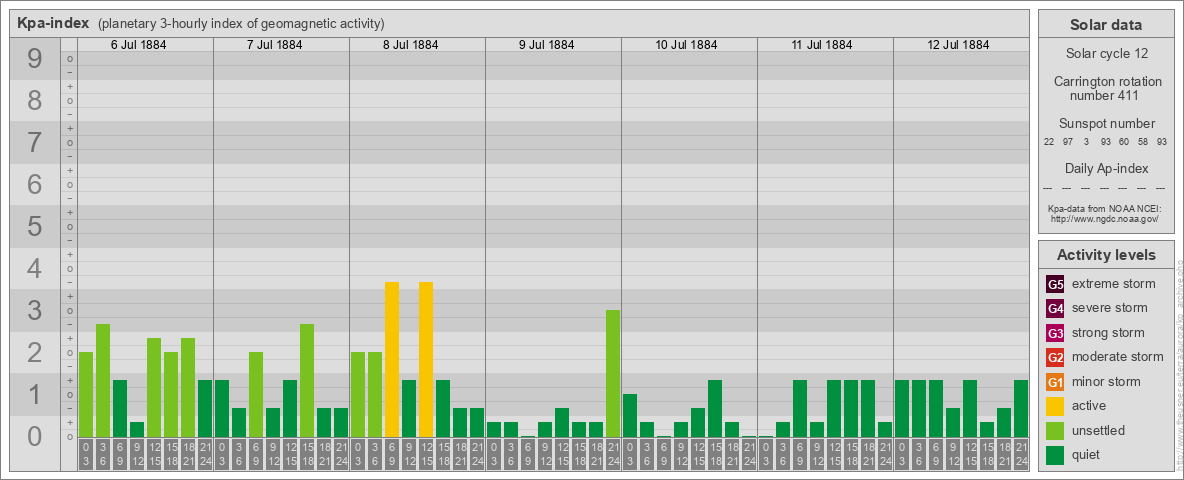Click the 0-3 time label under 6 Jul 1884
The height and width of the screenshot is (480, 1184).
point(86,455)
